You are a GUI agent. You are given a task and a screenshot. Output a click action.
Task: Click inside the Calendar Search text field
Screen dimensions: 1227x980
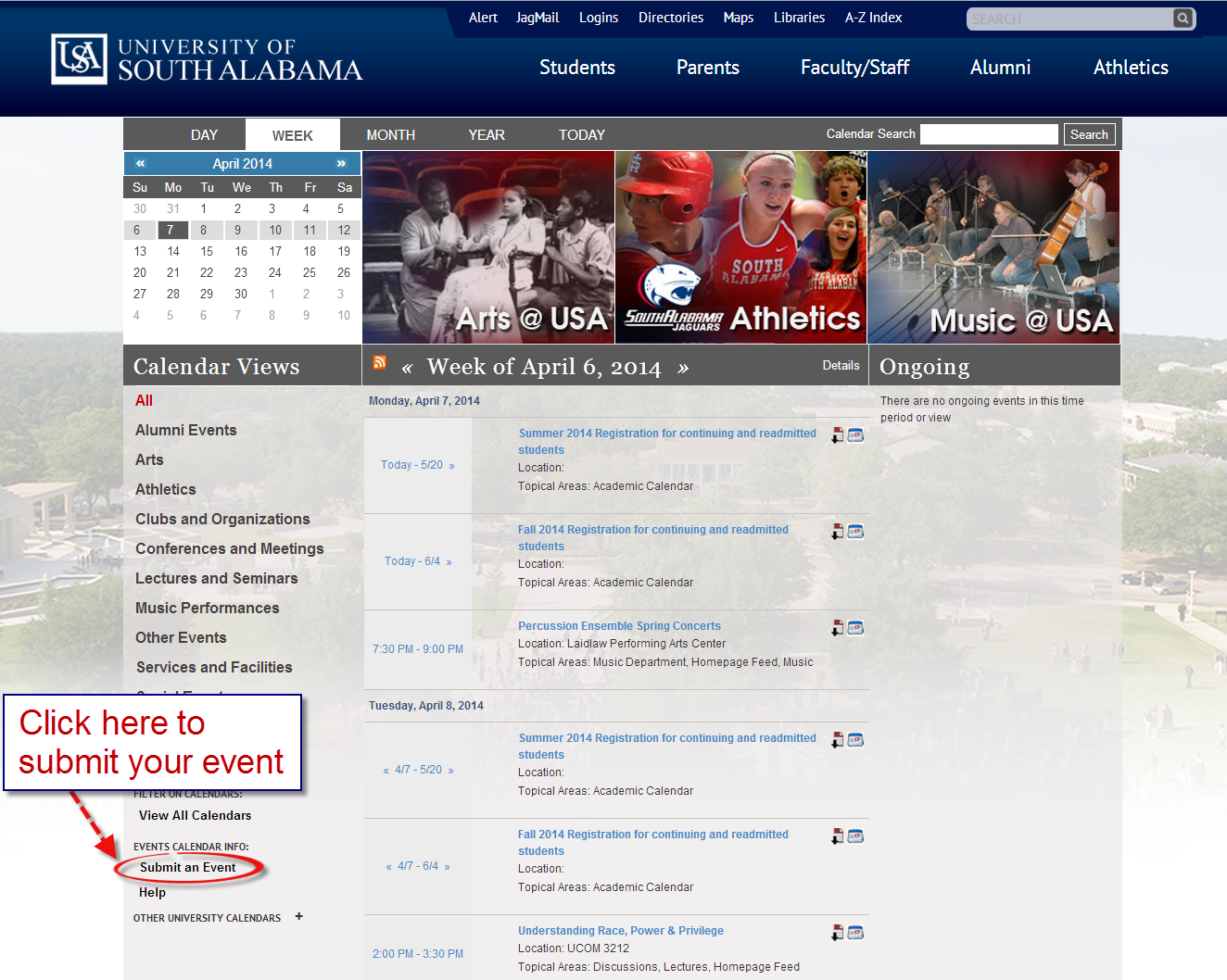(x=989, y=134)
